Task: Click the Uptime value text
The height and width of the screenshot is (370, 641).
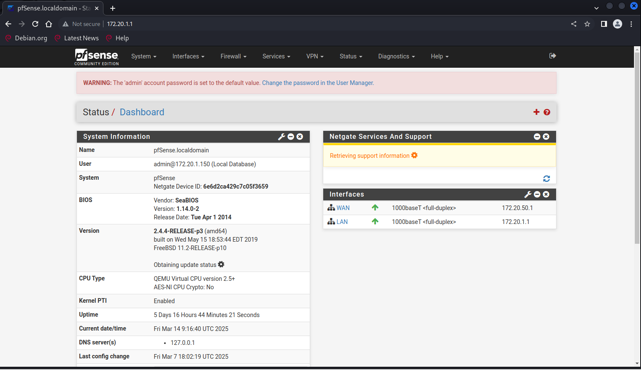Action: (206, 315)
